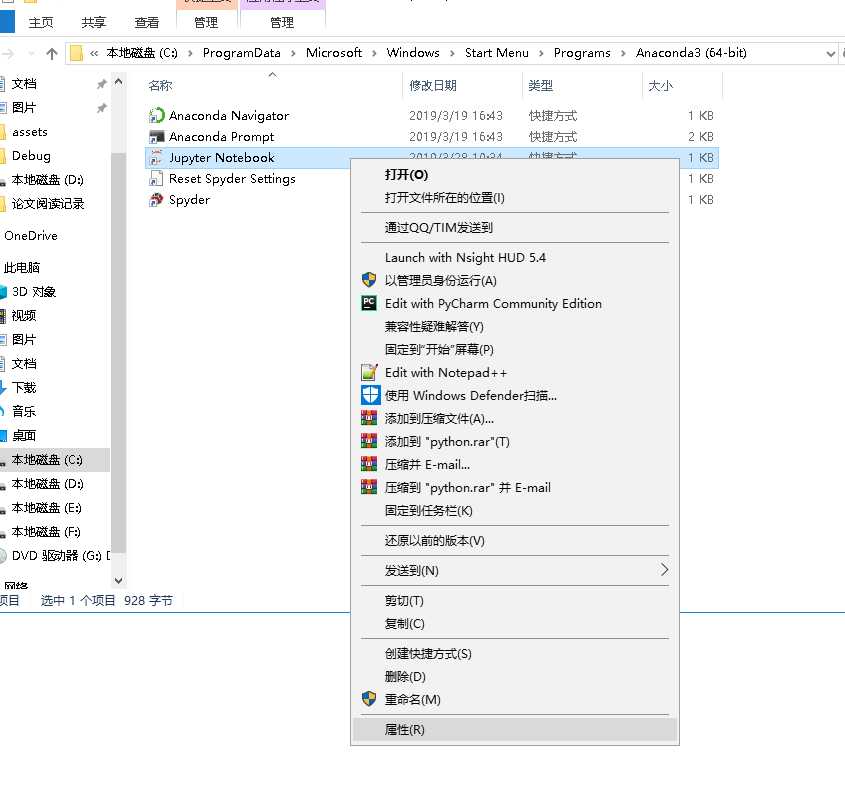Sort by 名称 column header
The image size is (845, 800).
point(160,86)
